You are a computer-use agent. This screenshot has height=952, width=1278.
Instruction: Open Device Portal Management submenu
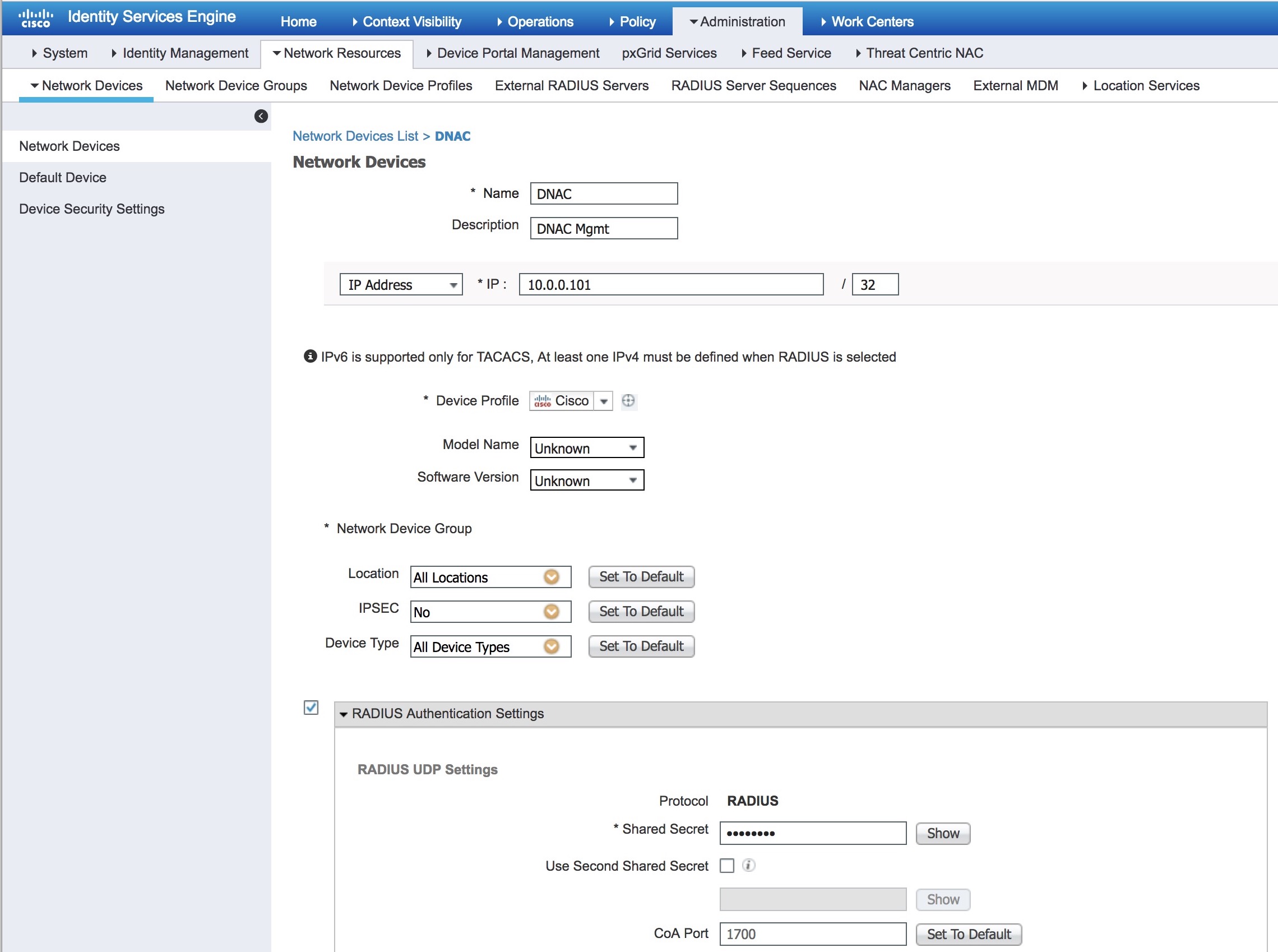(x=513, y=53)
